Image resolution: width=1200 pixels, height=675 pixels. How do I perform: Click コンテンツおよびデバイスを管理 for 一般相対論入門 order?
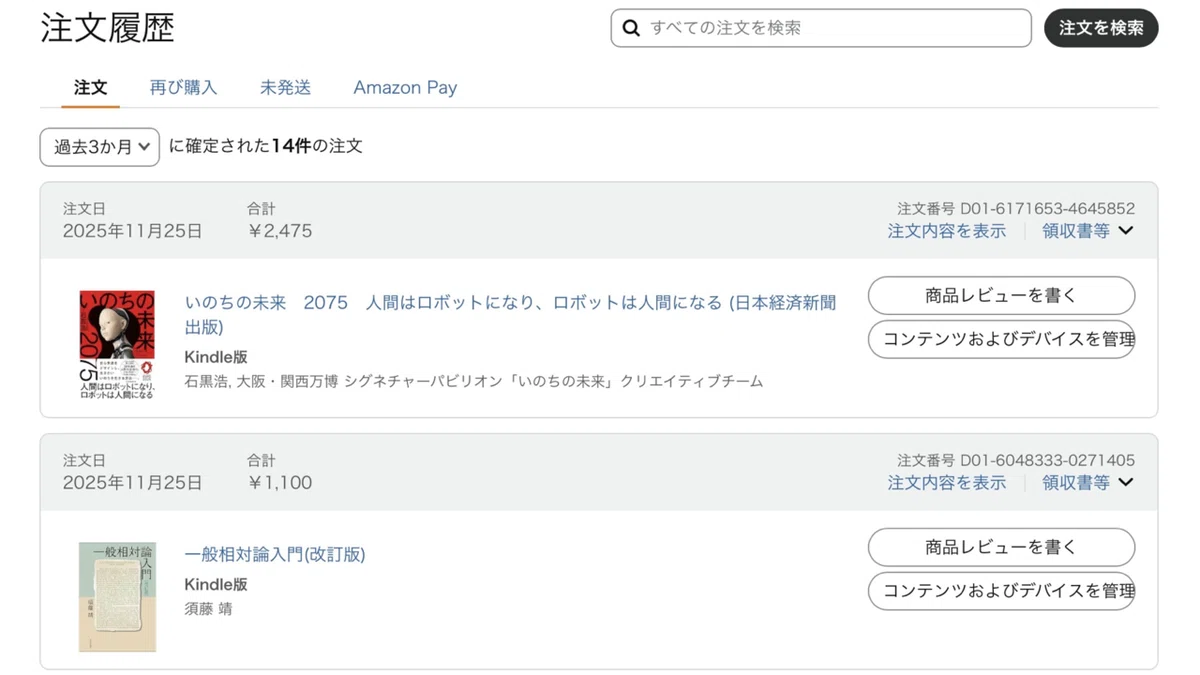(1001, 591)
